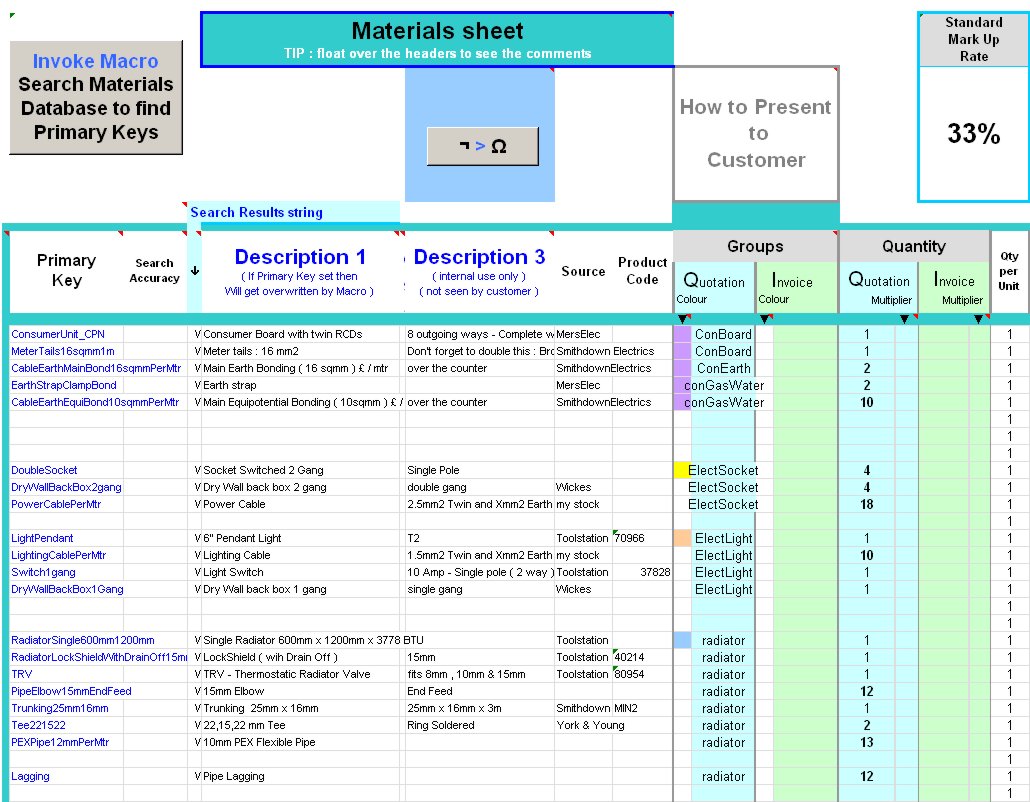Select ConEarth quotation group cell
The width and height of the screenshot is (1030, 802).
click(x=723, y=368)
